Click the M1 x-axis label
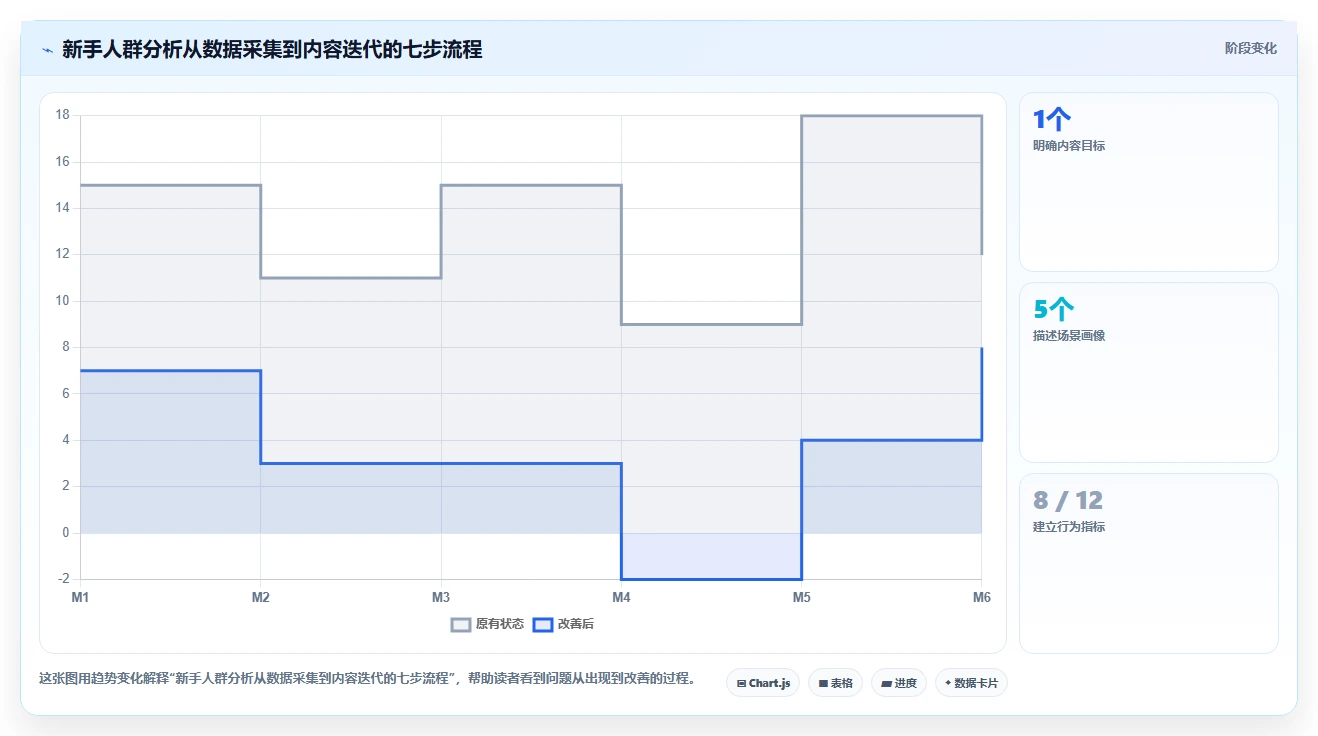 click(80, 597)
